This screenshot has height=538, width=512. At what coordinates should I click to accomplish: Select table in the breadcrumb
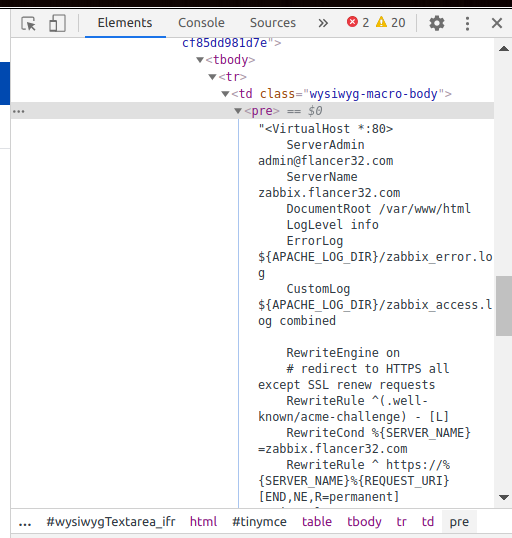pyautogui.click(x=317, y=522)
